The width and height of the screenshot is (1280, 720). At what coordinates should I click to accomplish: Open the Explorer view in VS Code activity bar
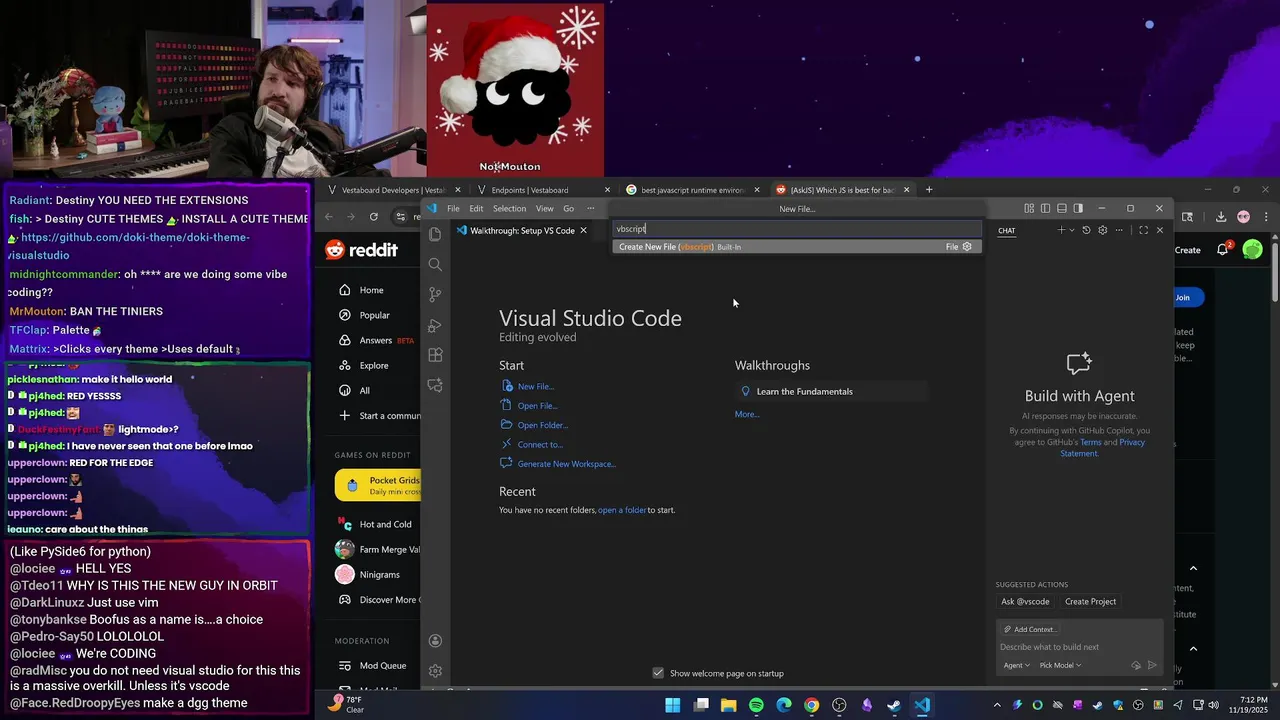435,234
